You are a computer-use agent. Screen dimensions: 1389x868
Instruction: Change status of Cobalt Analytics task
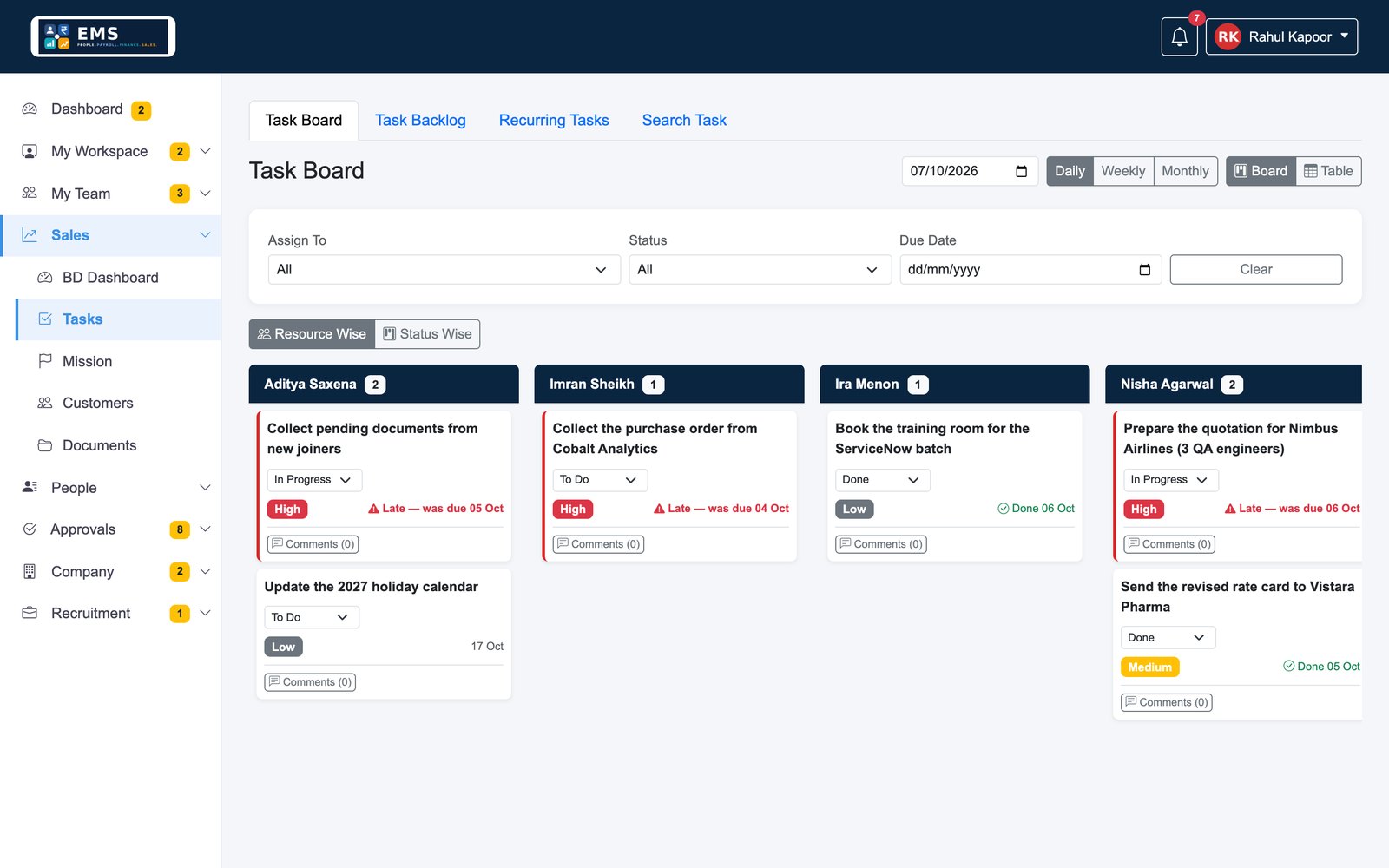600,480
